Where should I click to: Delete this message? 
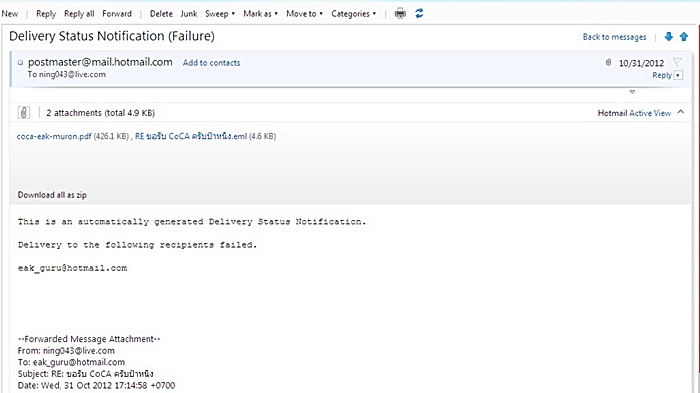click(161, 14)
